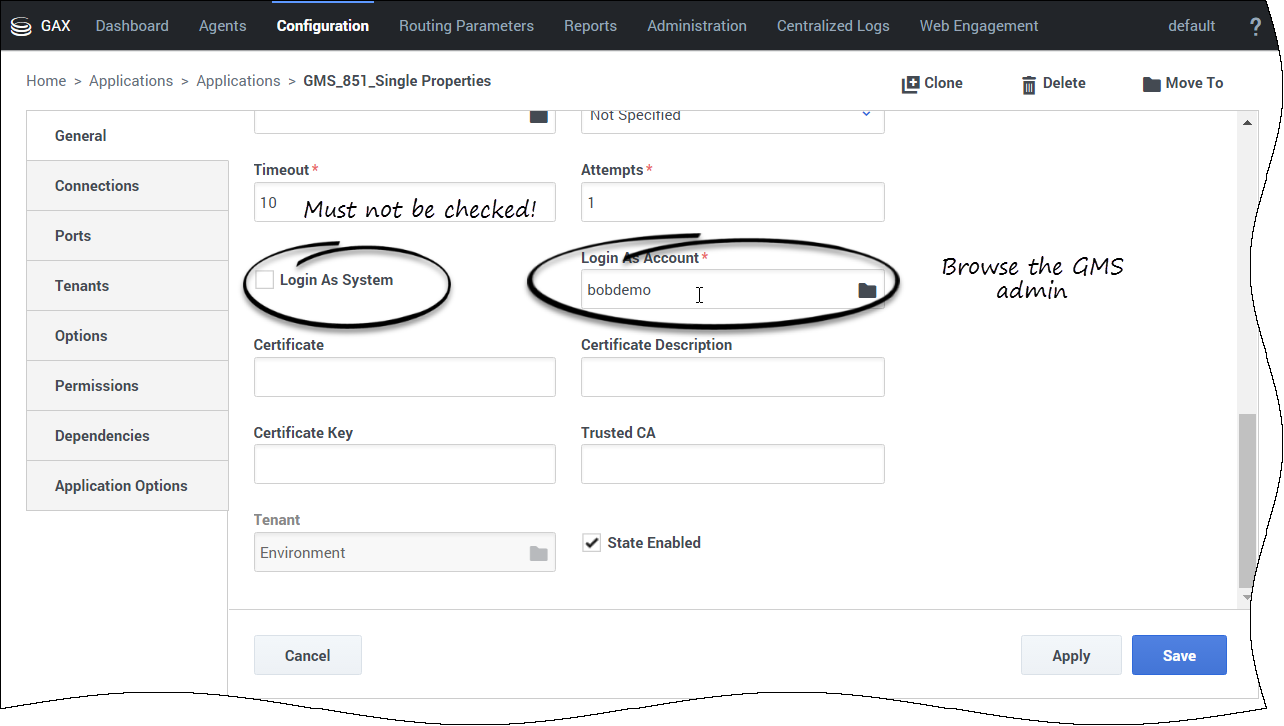Open the Dashboard menu

pyautogui.click(x=132, y=26)
